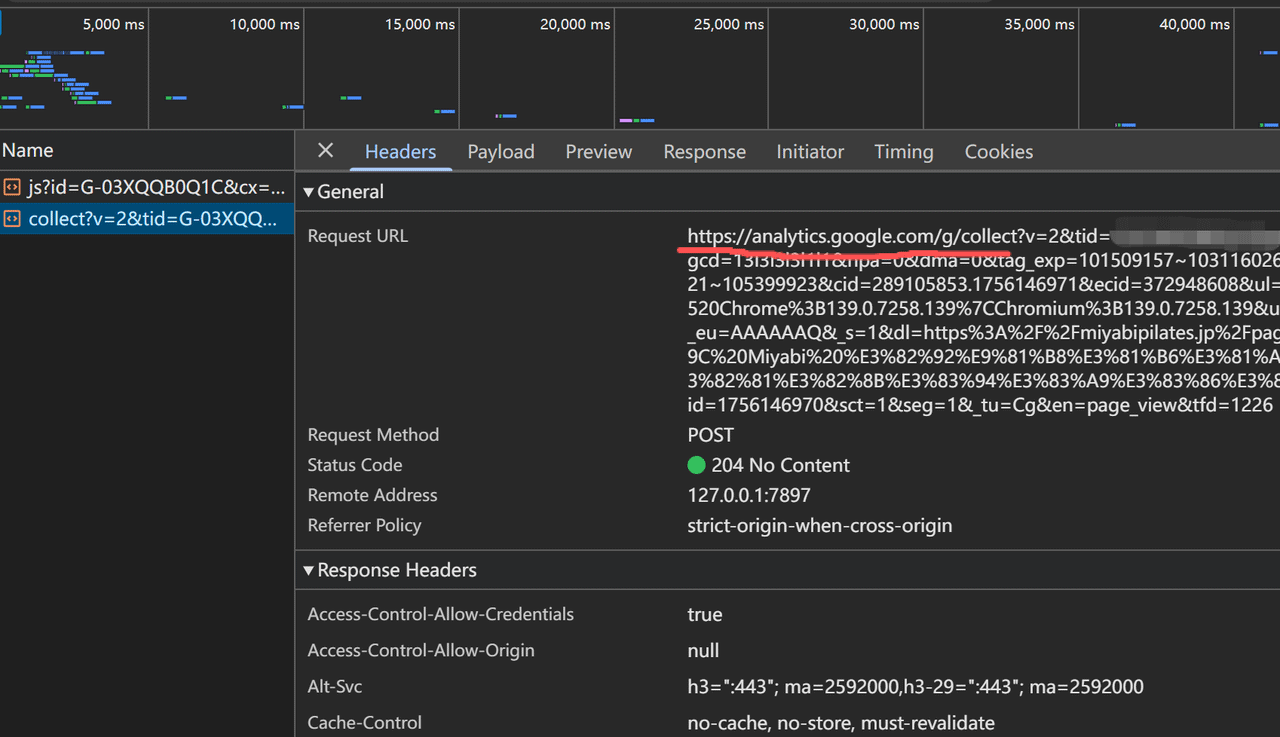Select the collect?v=2&tid request row
The height and width of the screenshot is (737, 1280).
click(152, 219)
